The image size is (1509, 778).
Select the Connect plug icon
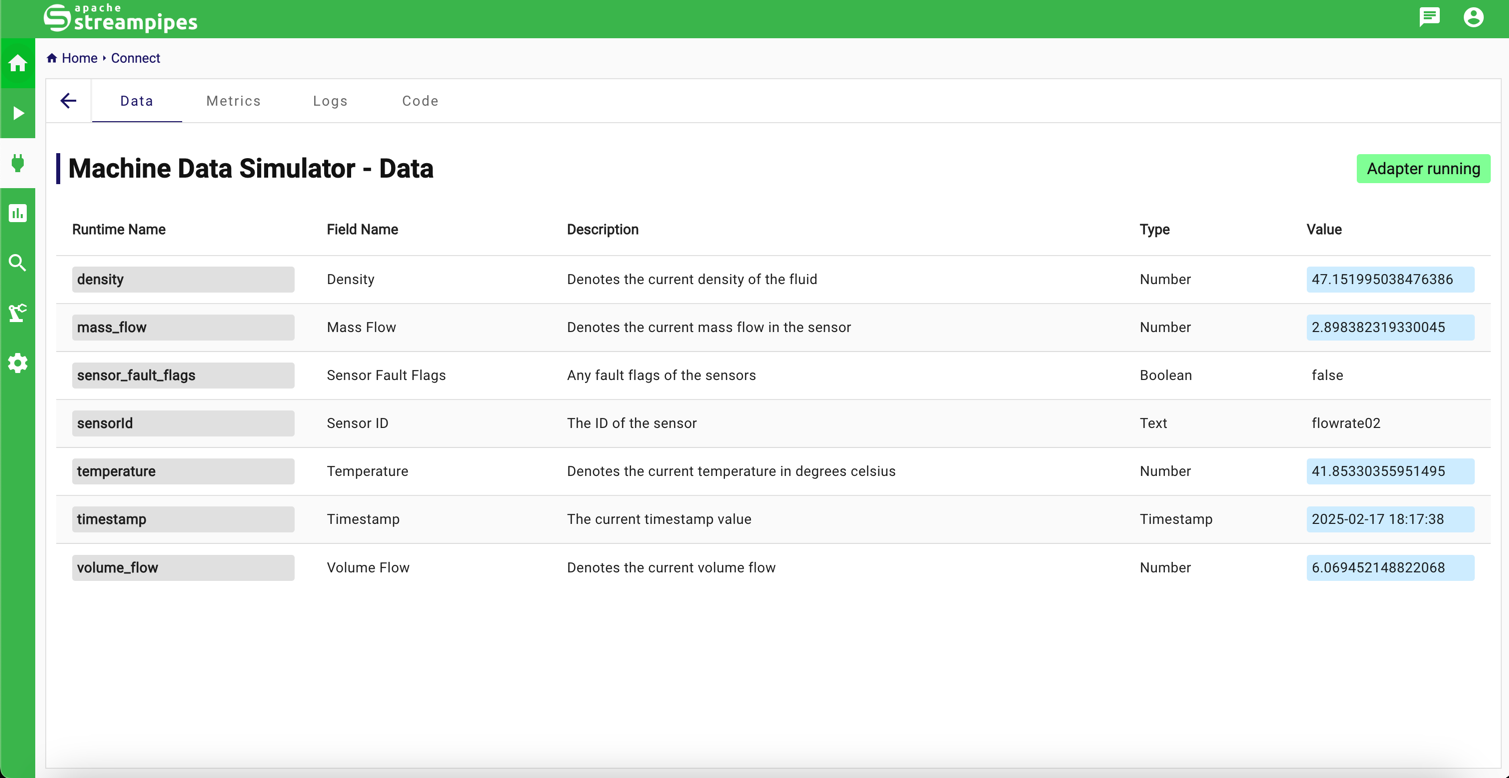[x=18, y=163]
